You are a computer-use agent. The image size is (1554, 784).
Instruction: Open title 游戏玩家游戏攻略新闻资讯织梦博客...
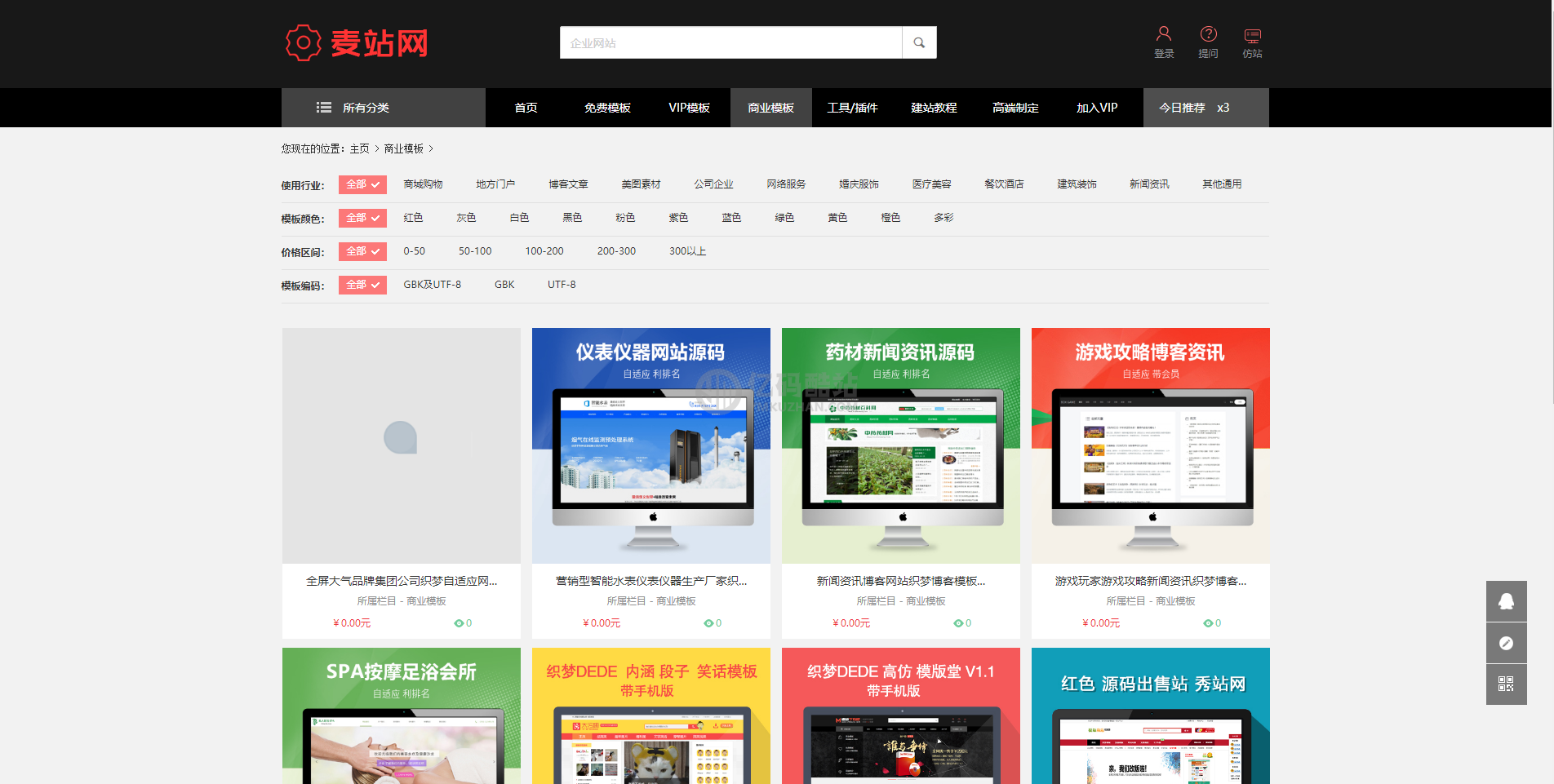[x=1151, y=581]
